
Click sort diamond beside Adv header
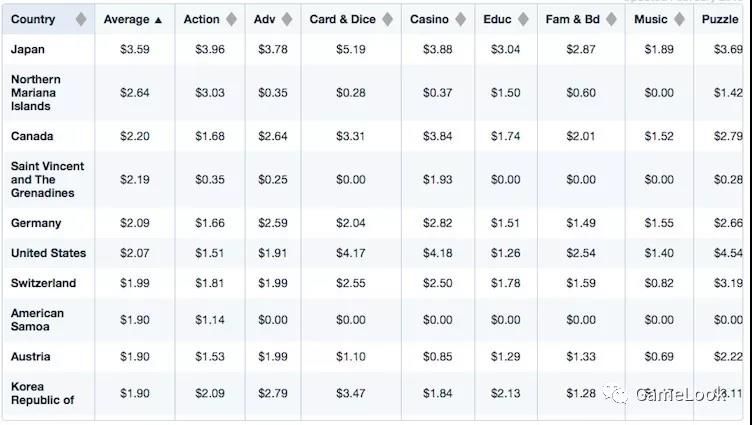(x=287, y=19)
